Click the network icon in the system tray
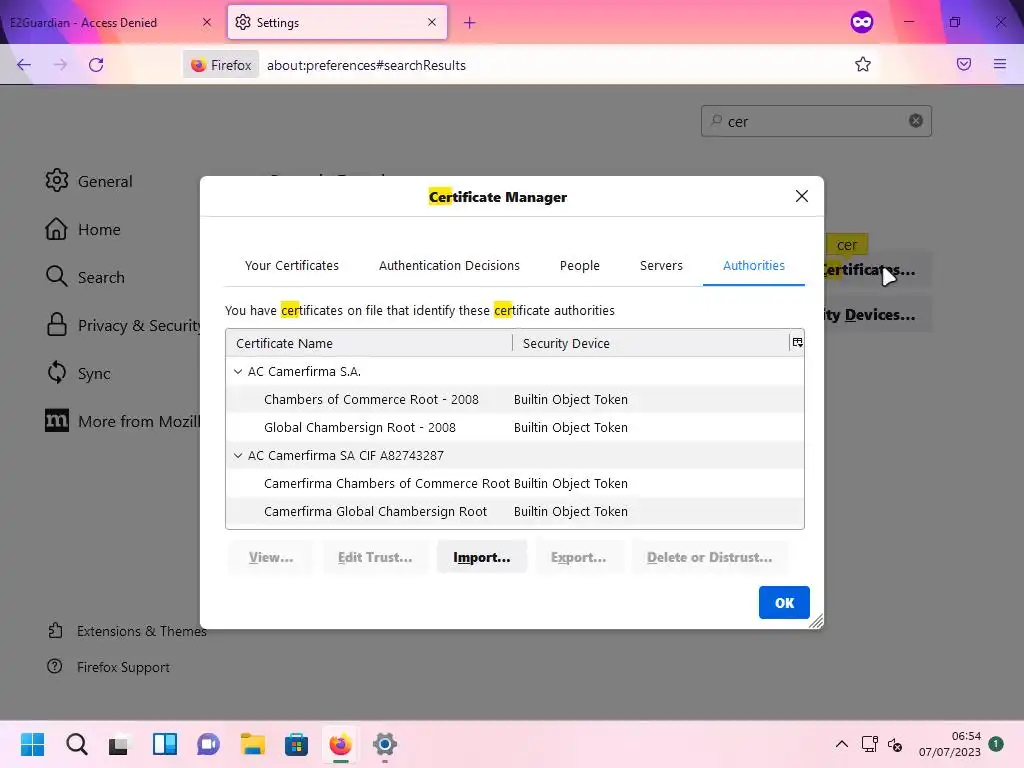 [x=869, y=744]
